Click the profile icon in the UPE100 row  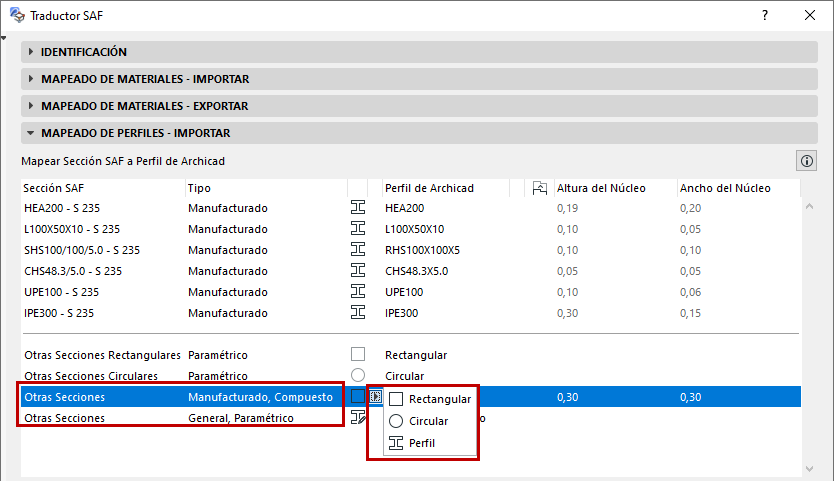(x=358, y=292)
